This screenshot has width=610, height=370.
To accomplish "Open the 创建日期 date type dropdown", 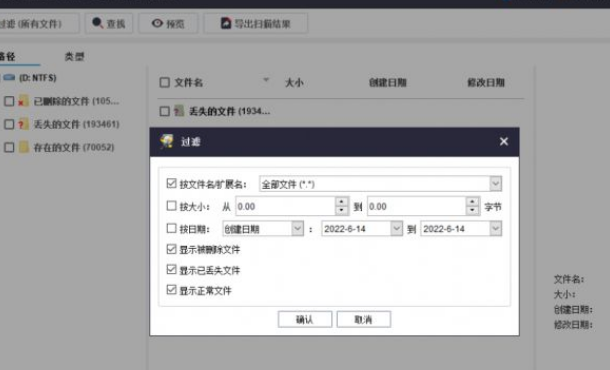I will click(297, 228).
